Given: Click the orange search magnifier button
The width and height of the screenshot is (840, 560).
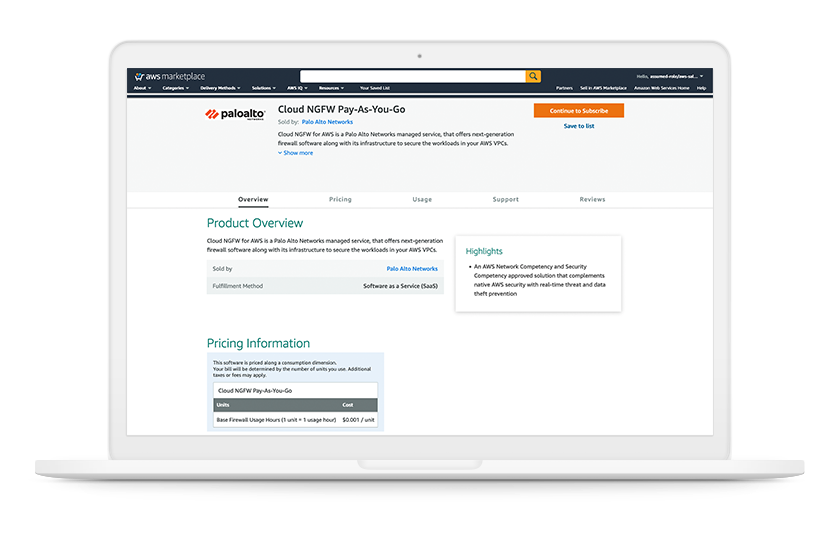Looking at the screenshot, I should [x=533, y=76].
